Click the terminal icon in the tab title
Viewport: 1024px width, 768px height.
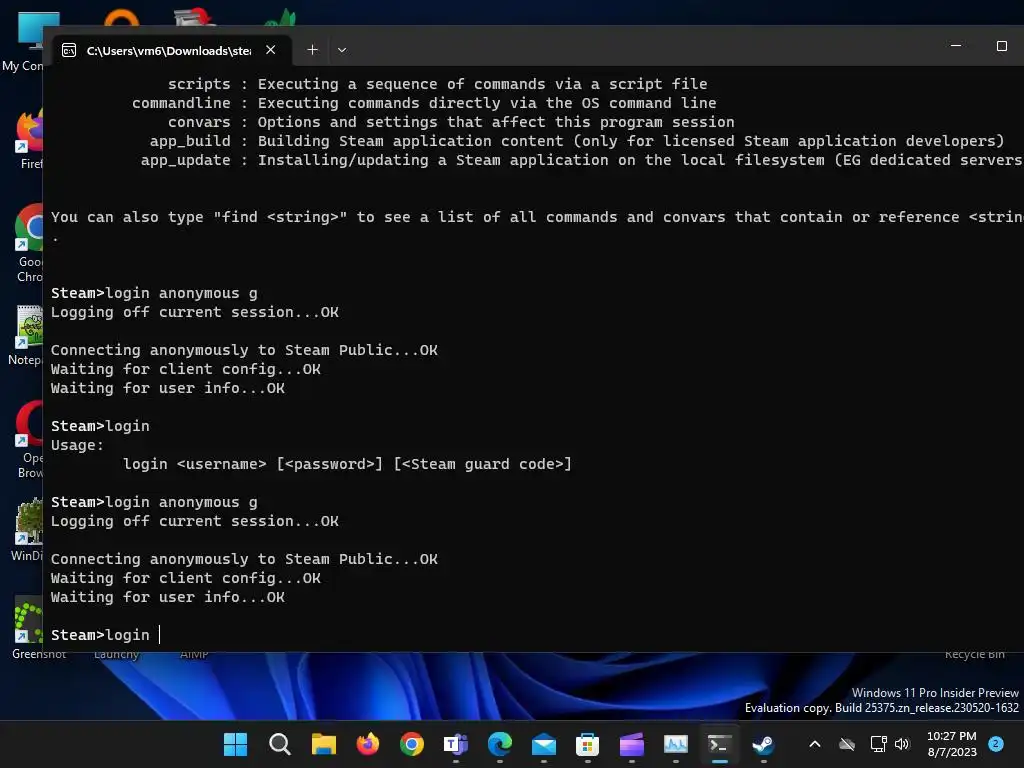[x=69, y=50]
